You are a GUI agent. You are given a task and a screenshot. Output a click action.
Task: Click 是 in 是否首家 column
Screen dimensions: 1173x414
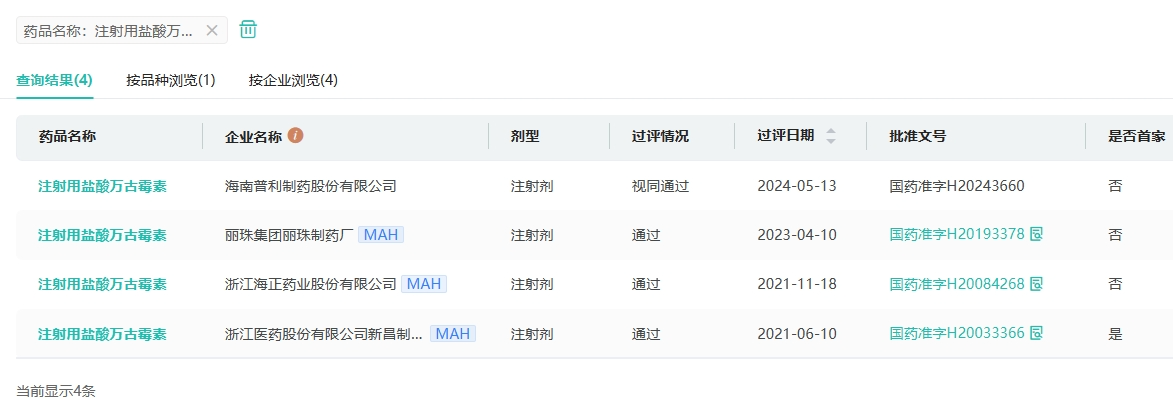1115,334
